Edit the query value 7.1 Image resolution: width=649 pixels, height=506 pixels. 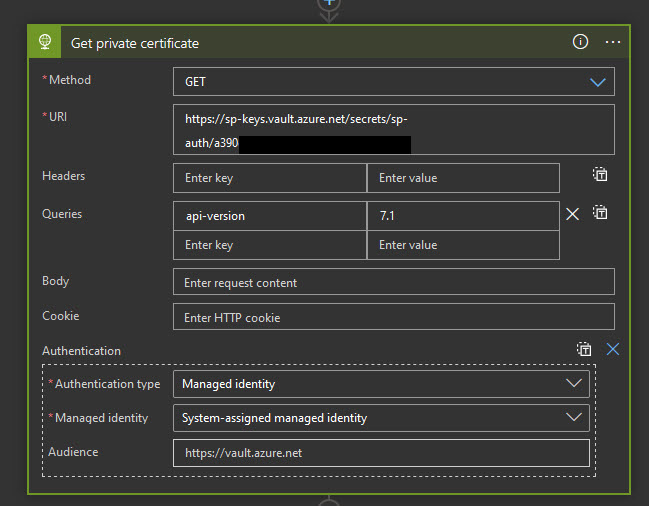click(x=463, y=216)
